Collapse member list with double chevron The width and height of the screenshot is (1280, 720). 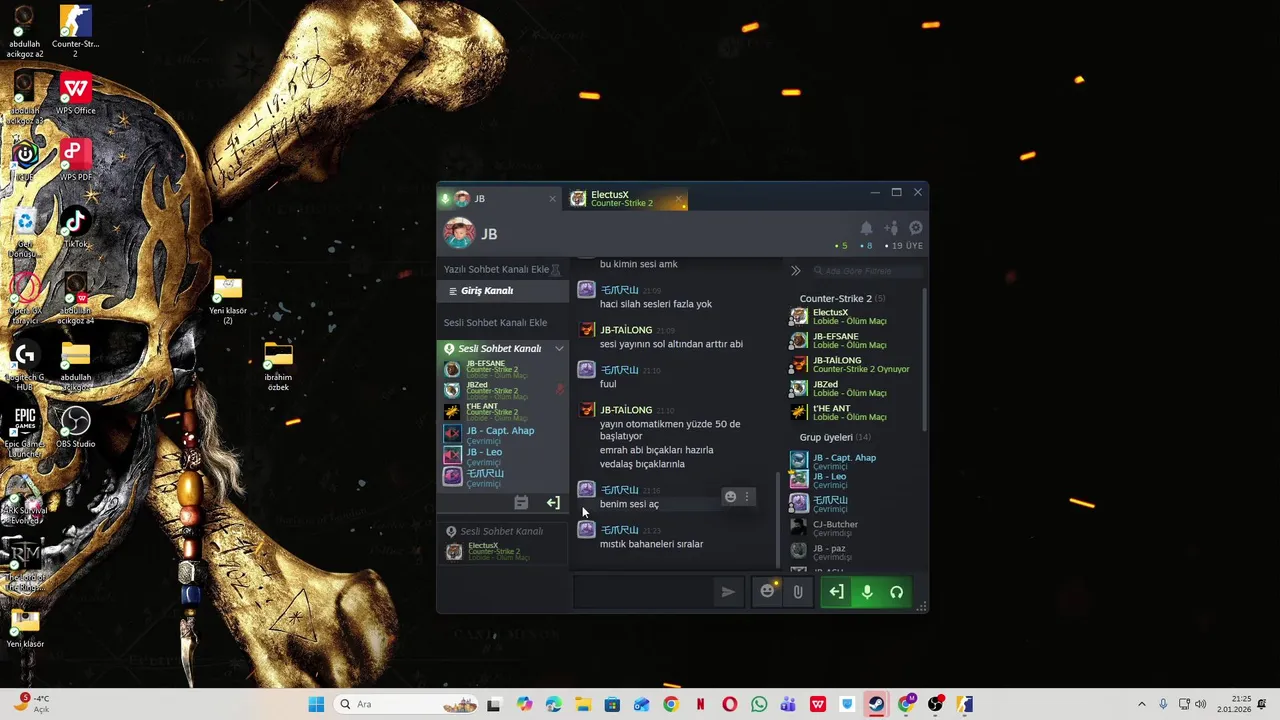[x=796, y=271]
